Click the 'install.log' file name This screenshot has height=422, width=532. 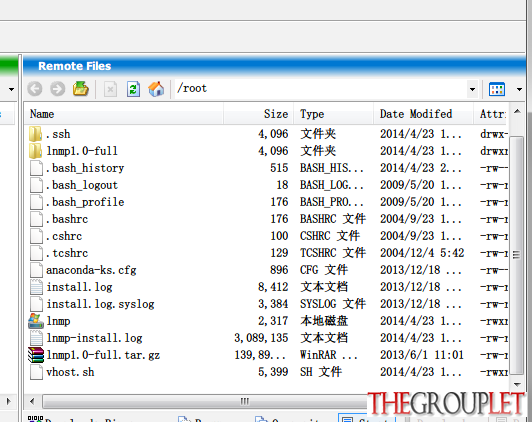tap(79, 287)
